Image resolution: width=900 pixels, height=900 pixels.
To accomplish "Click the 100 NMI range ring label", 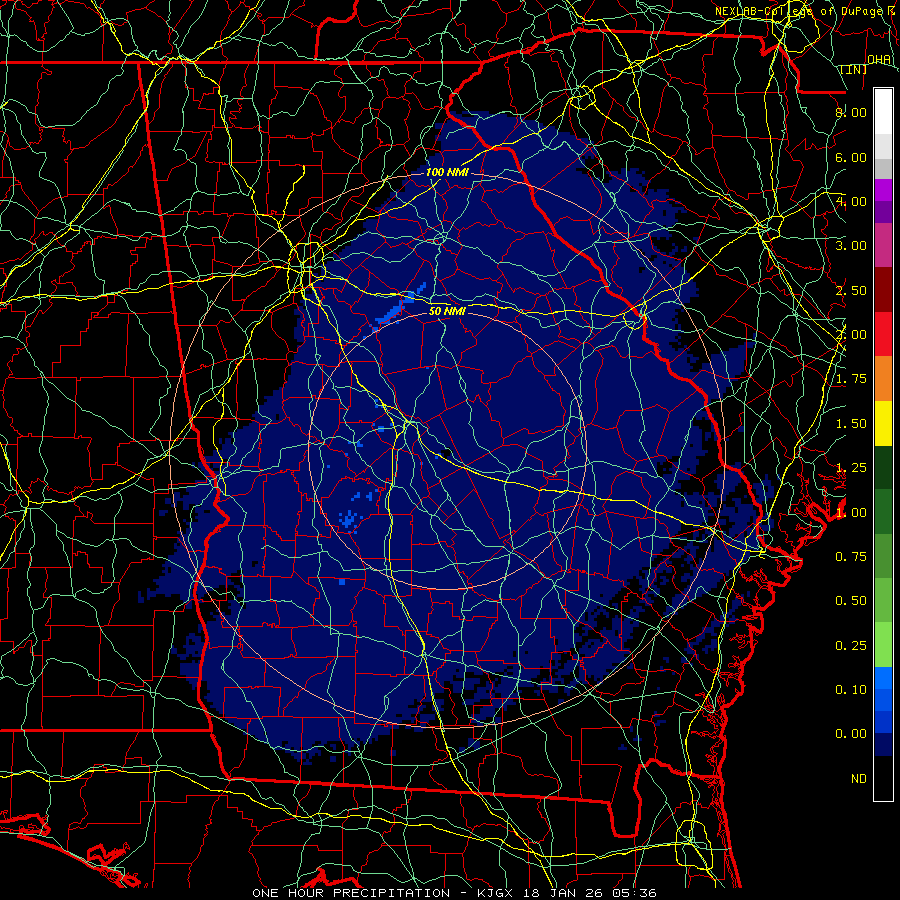I will click(x=447, y=172).
